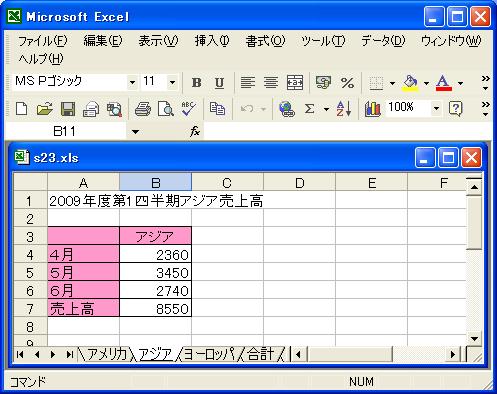Switch to the 合計 sheet tab

[261, 354]
